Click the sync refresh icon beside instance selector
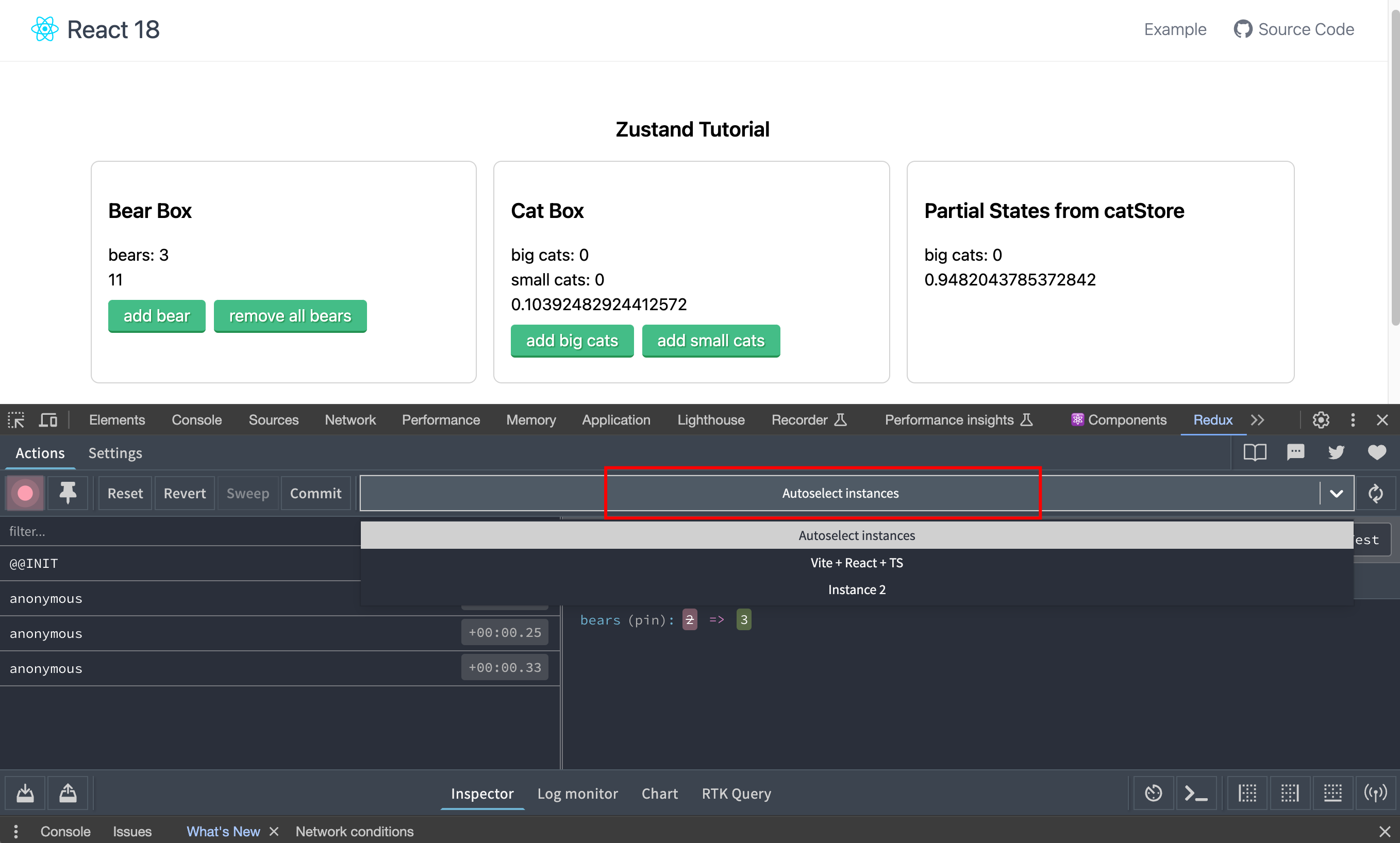The image size is (1400, 843). pos(1376,493)
